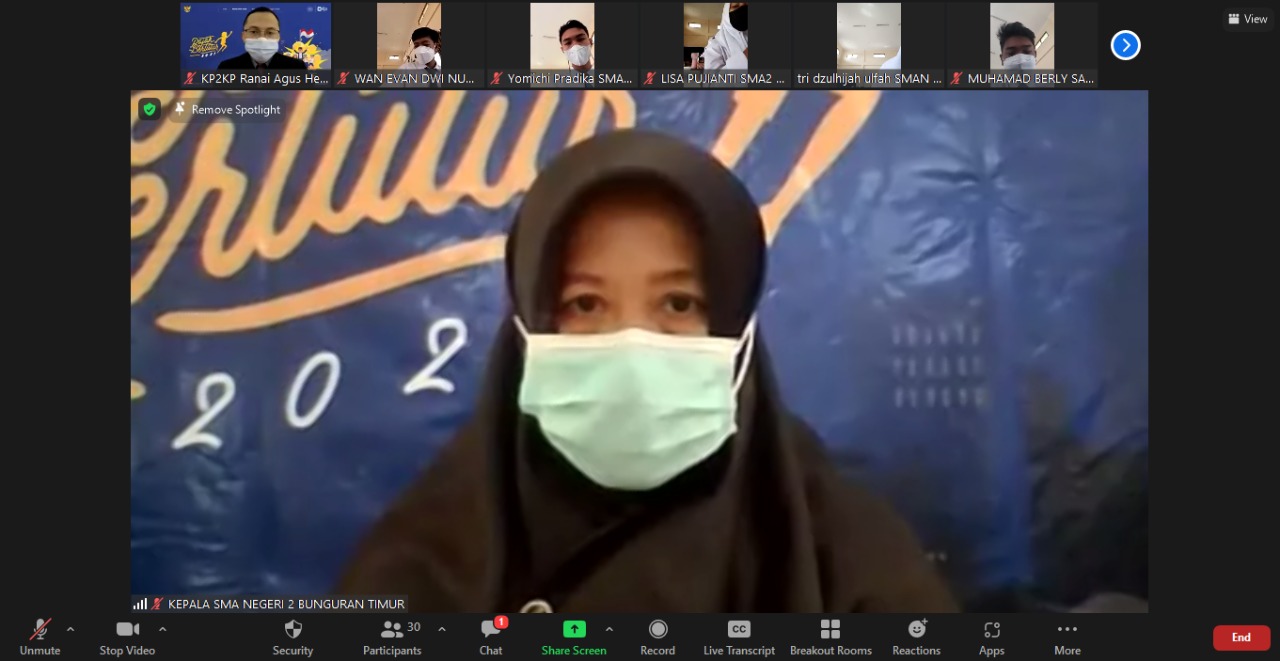Expand audio options arrow beside Unmute

pos(70,630)
